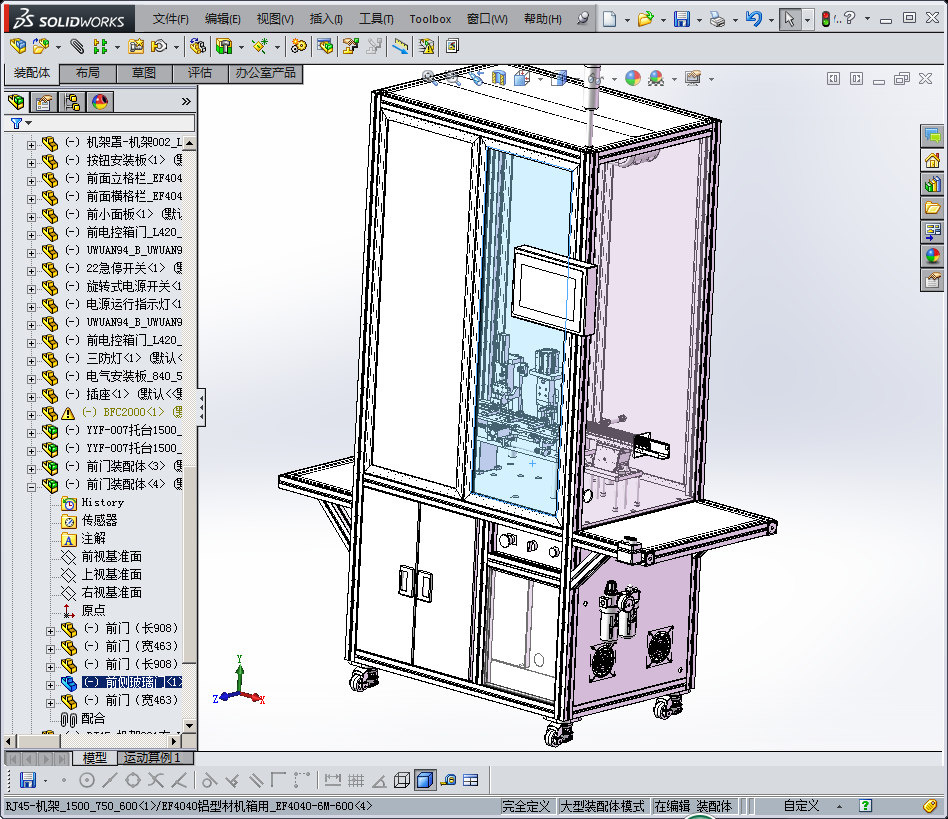Toggle the Rebuild traffic light icon

click(826, 19)
